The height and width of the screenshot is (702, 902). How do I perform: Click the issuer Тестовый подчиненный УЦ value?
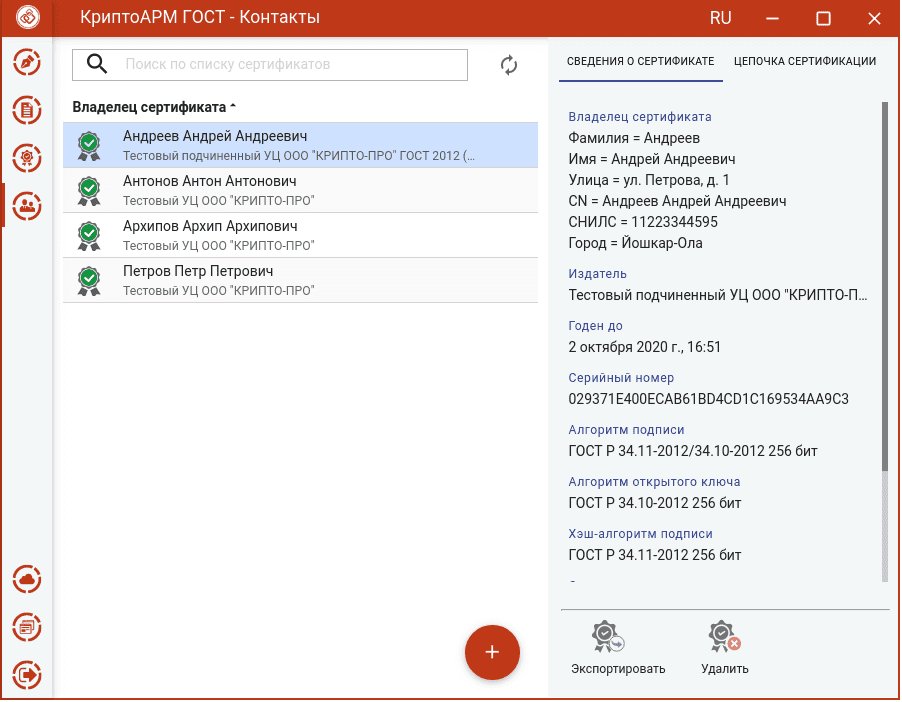[x=717, y=295]
